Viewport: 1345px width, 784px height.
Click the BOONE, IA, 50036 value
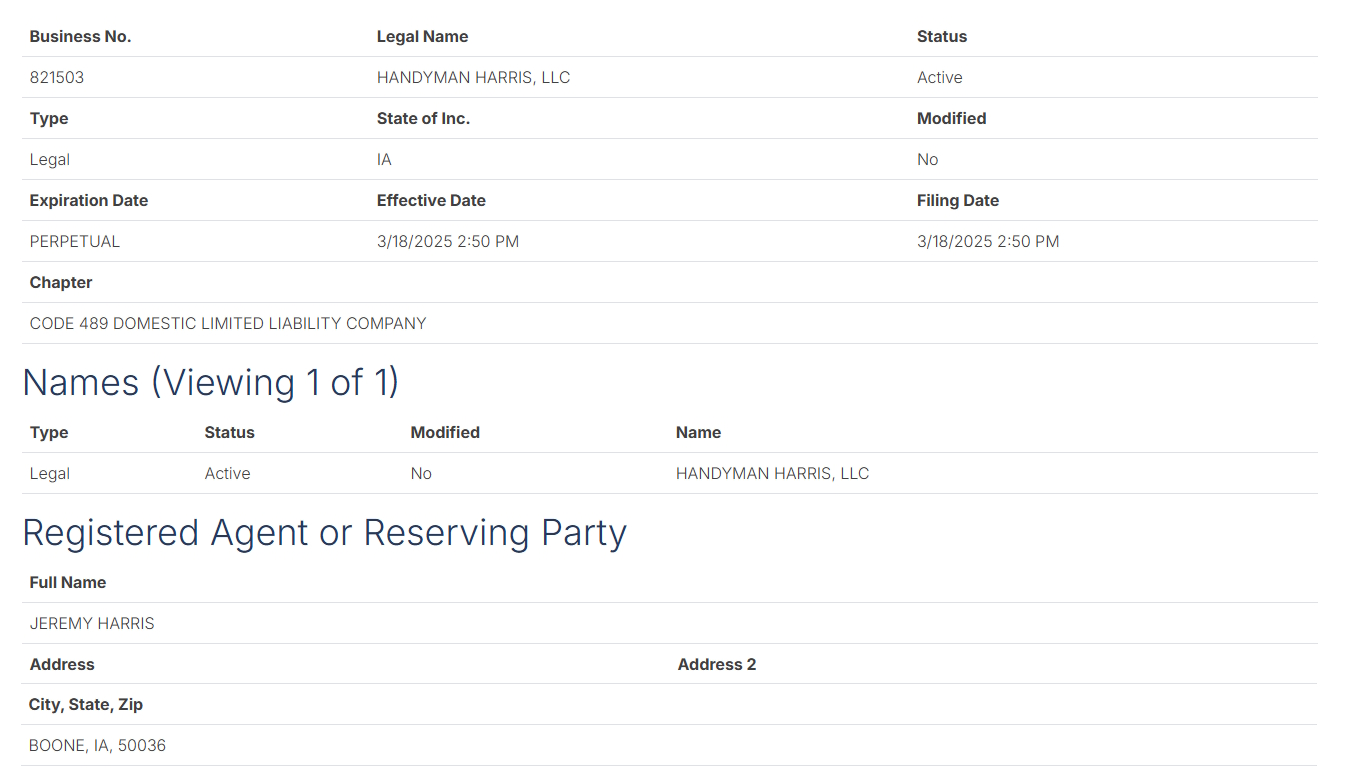[x=98, y=745]
